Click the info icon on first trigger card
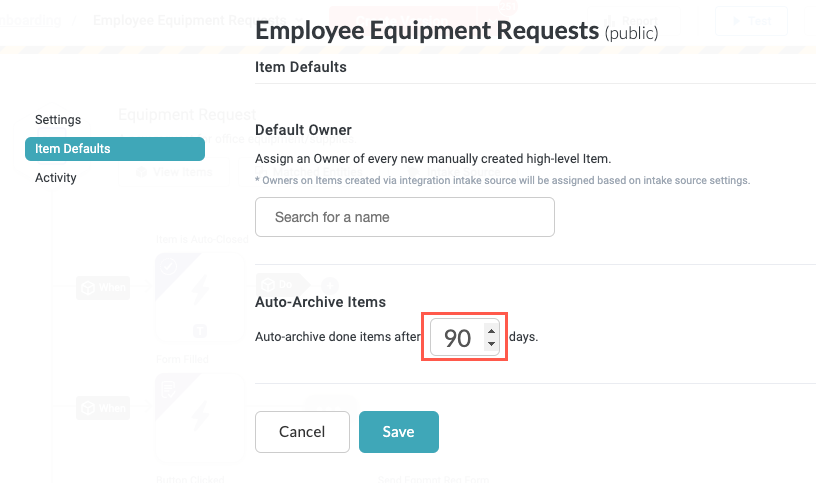 tap(199, 330)
